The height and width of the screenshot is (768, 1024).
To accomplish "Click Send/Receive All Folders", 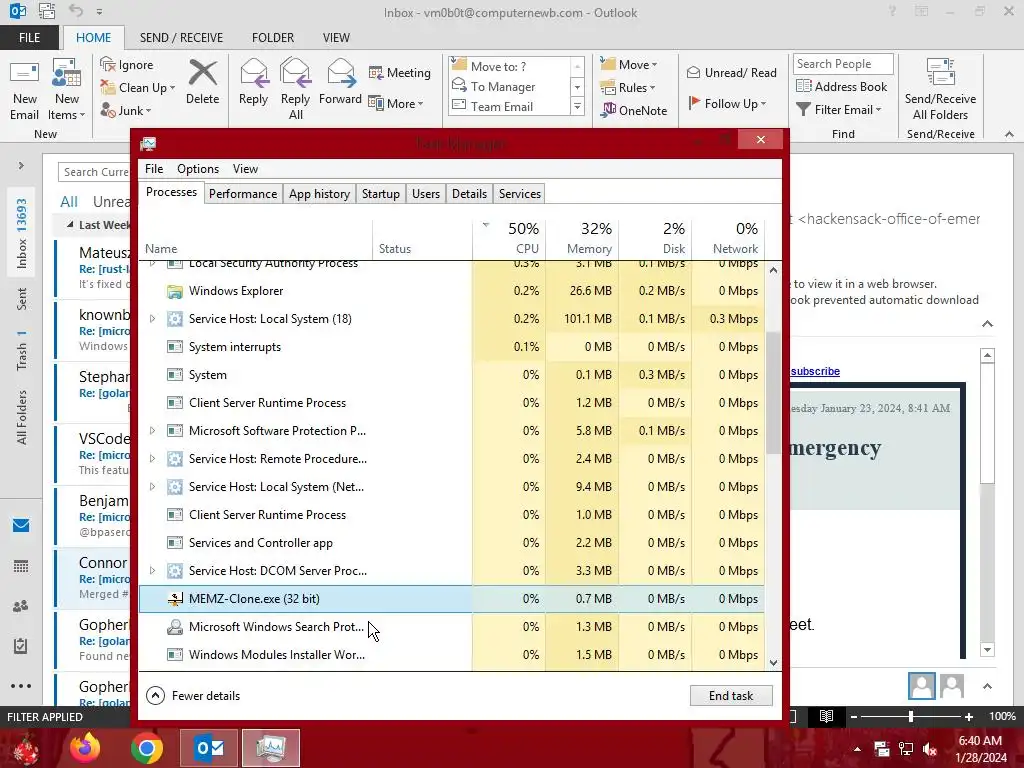I will (940, 89).
